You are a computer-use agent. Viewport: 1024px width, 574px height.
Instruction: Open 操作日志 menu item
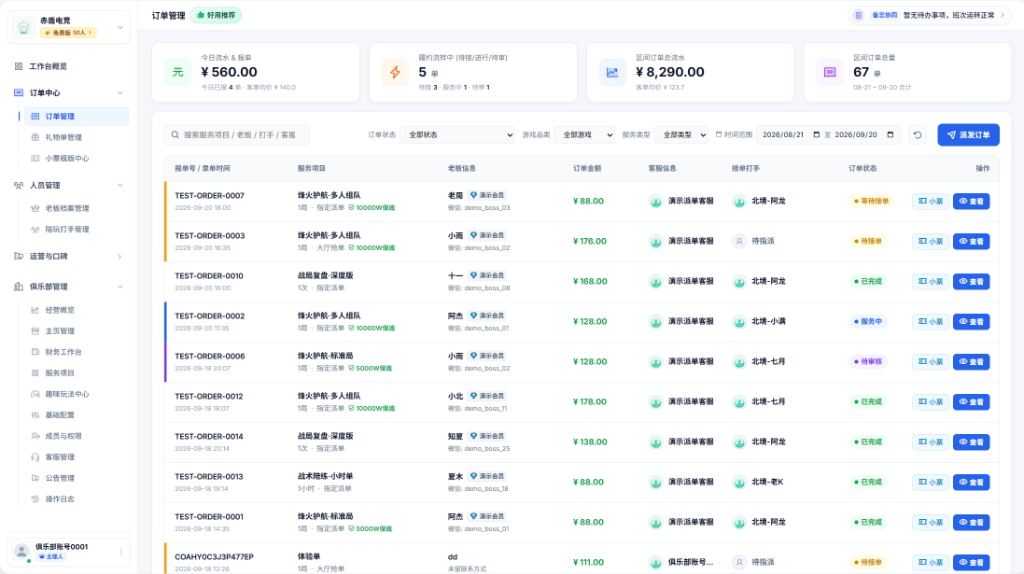click(76, 499)
